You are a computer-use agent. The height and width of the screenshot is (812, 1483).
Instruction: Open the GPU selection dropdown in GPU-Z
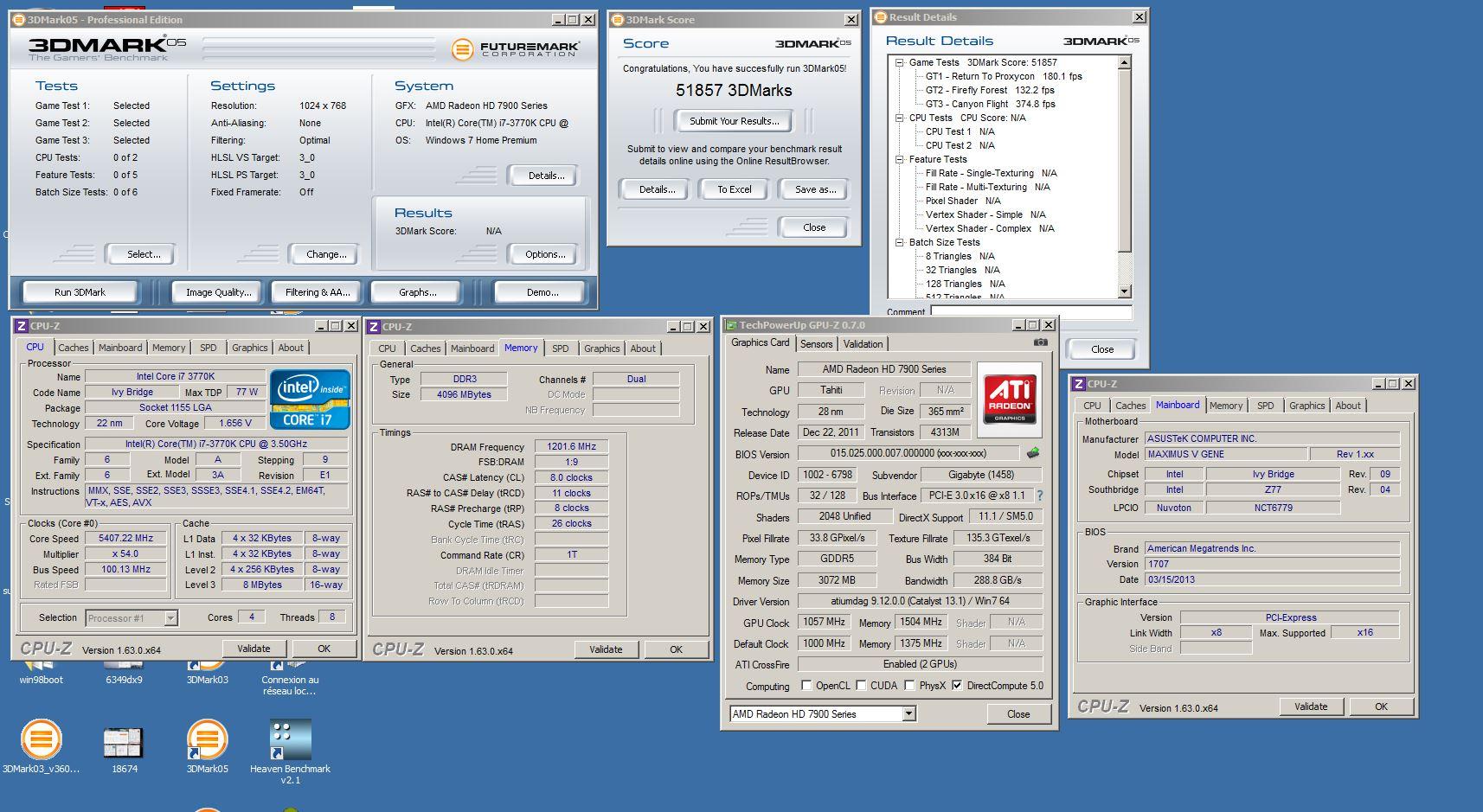pos(908,713)
